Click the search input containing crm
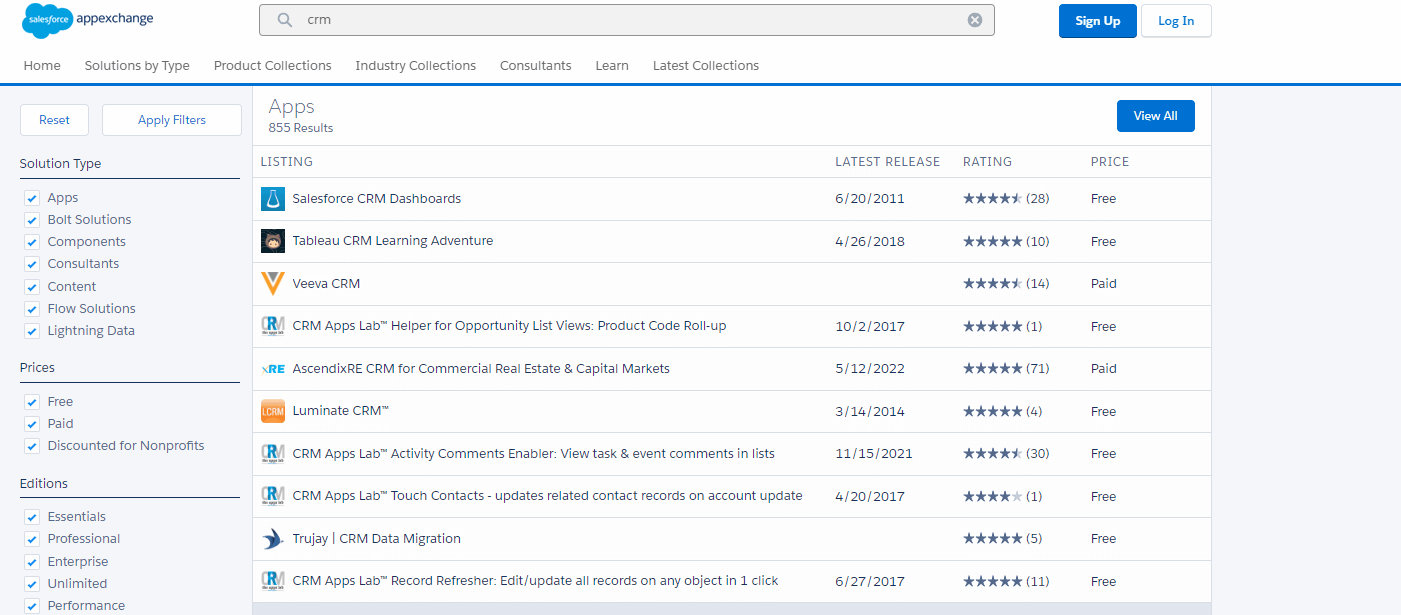This screenshot has width=1401, height=615. (x=626, y=20)
